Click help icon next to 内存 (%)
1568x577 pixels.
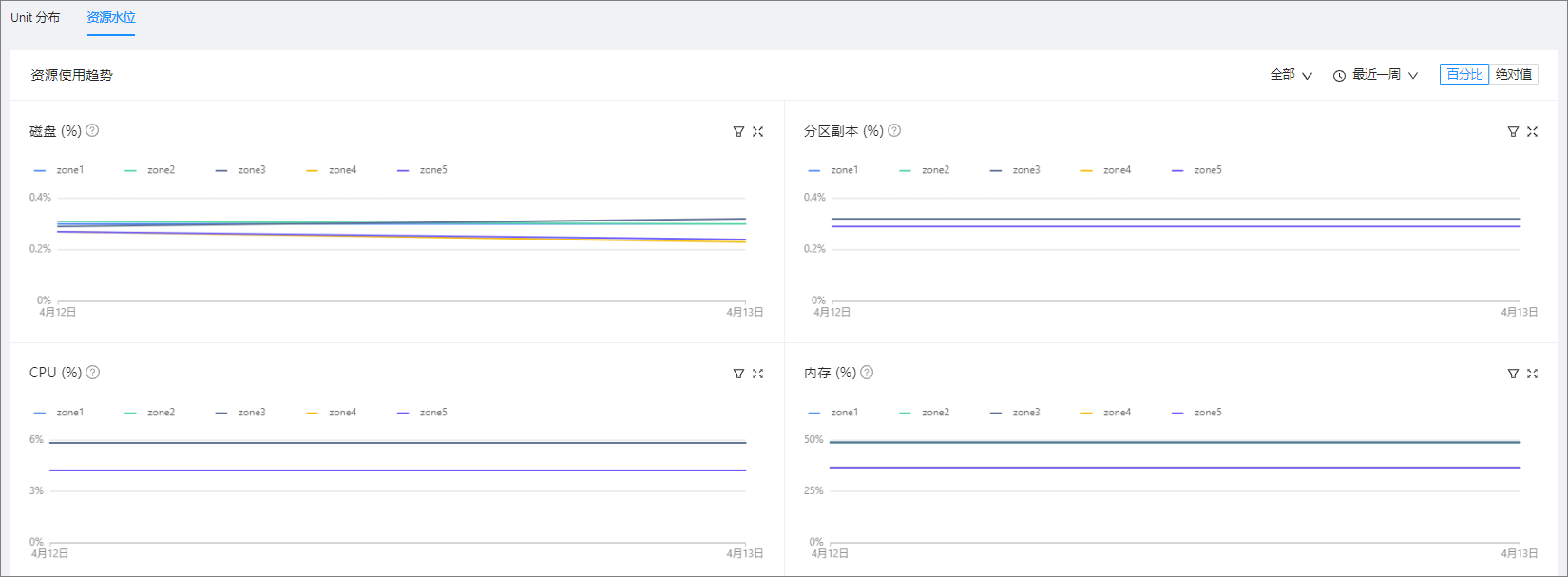tap(867, 373)
